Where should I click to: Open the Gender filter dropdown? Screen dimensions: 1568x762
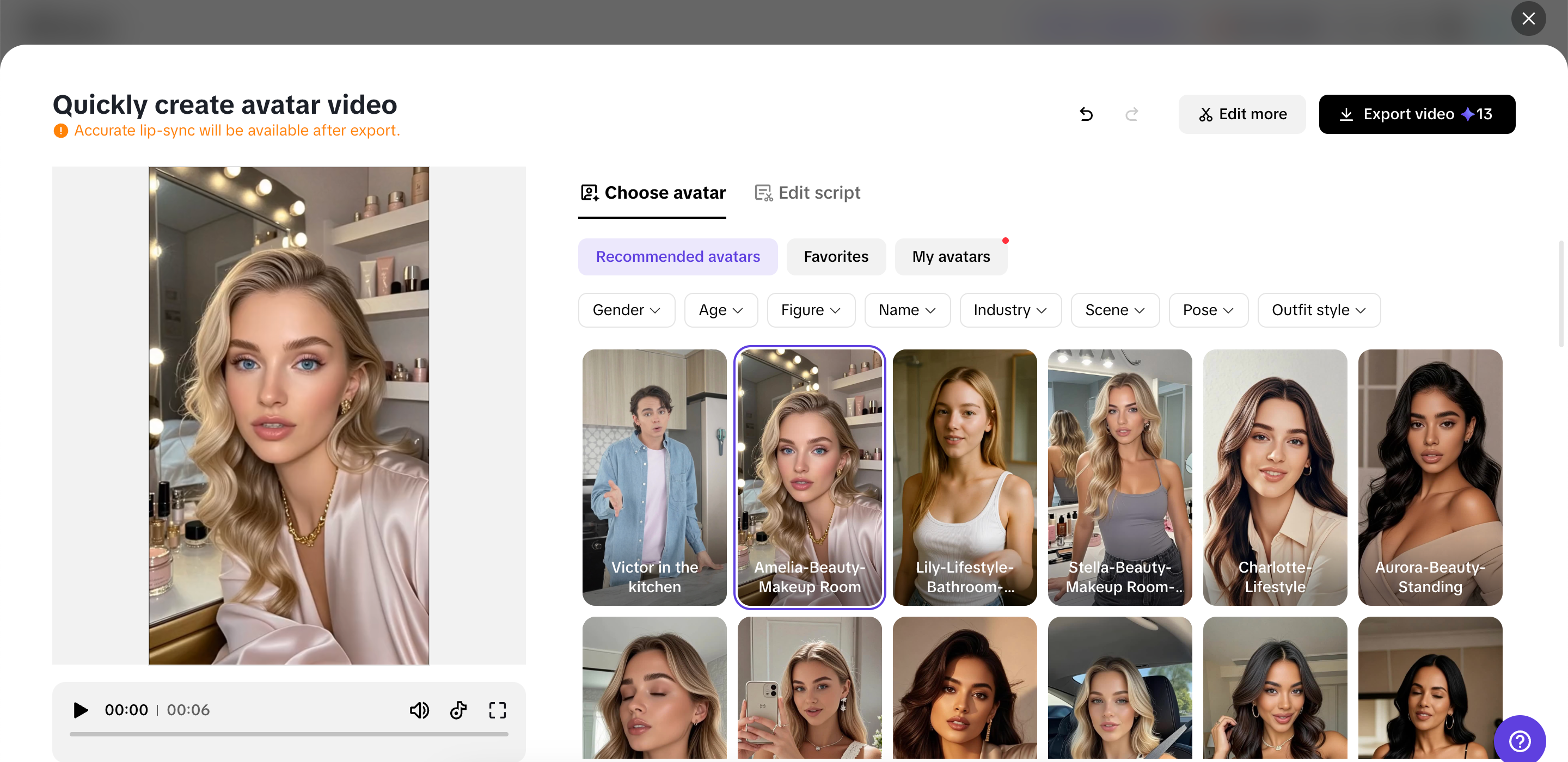coord(626,310)
